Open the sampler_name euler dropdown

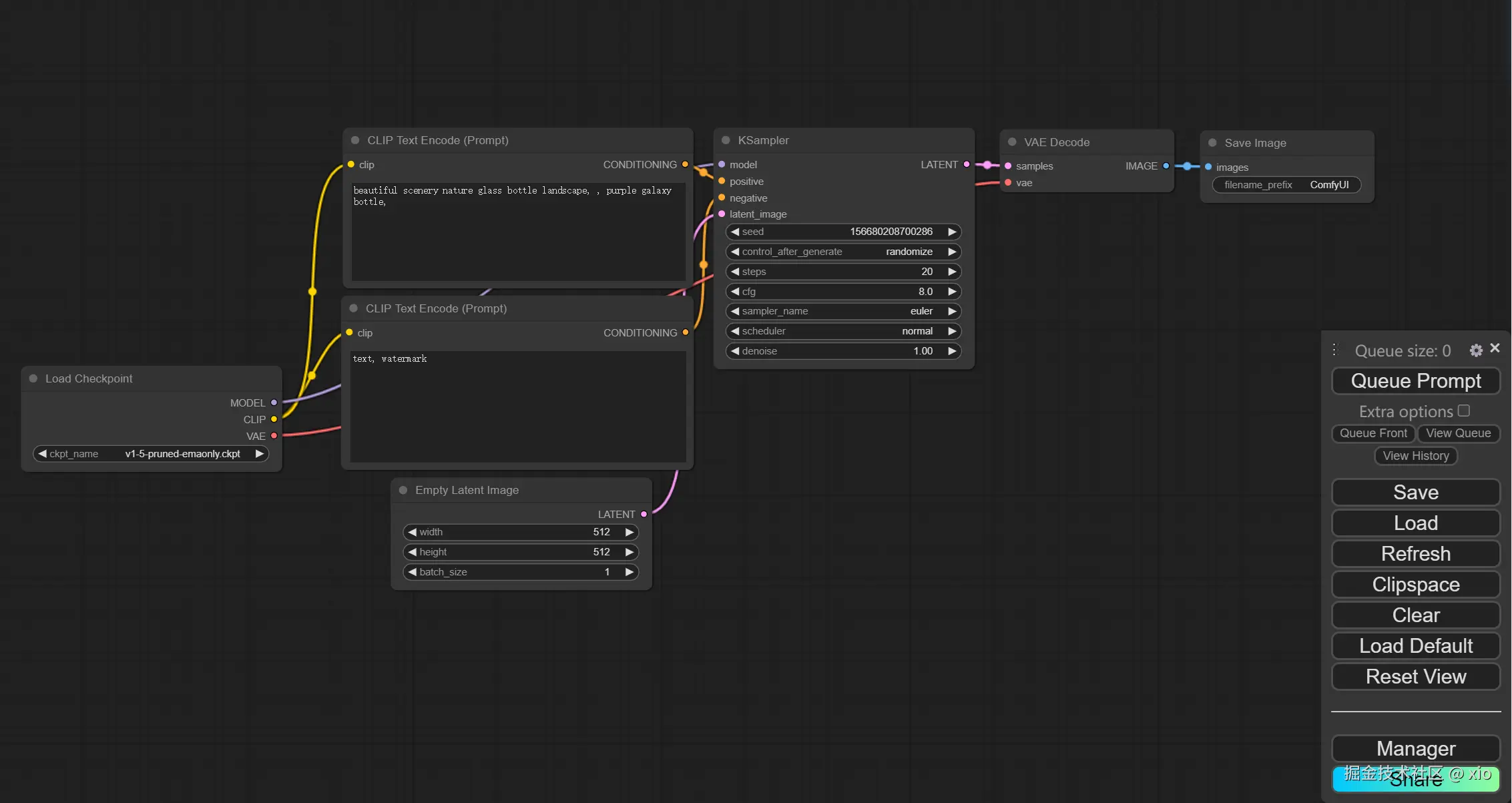point(843,311)
